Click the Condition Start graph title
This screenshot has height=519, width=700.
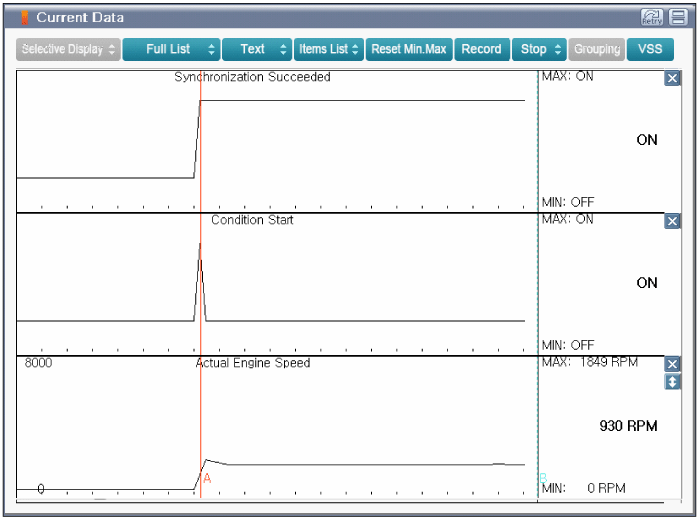click(x=252, y=220)
